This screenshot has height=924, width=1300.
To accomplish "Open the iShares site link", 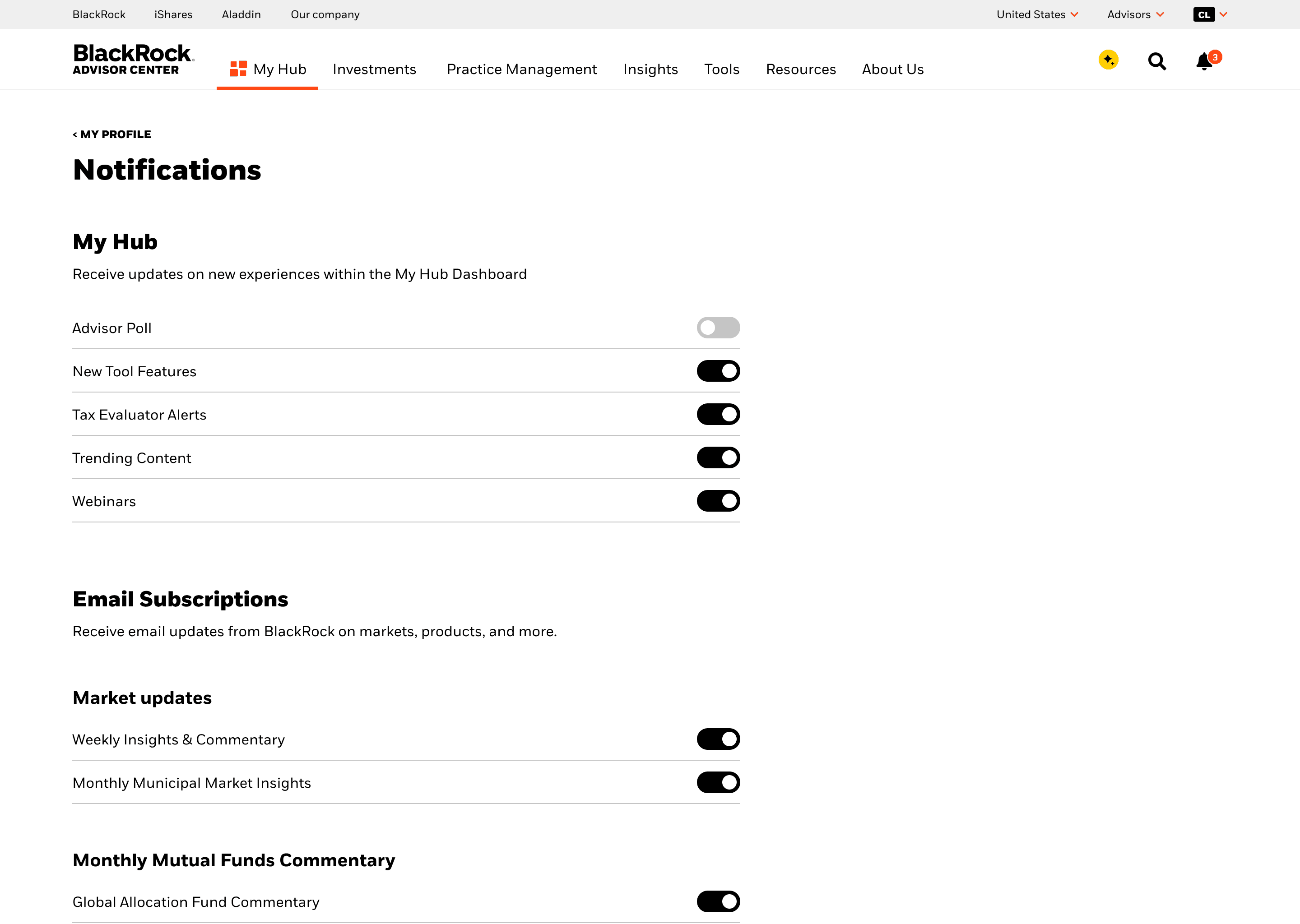I will [172, 14].
